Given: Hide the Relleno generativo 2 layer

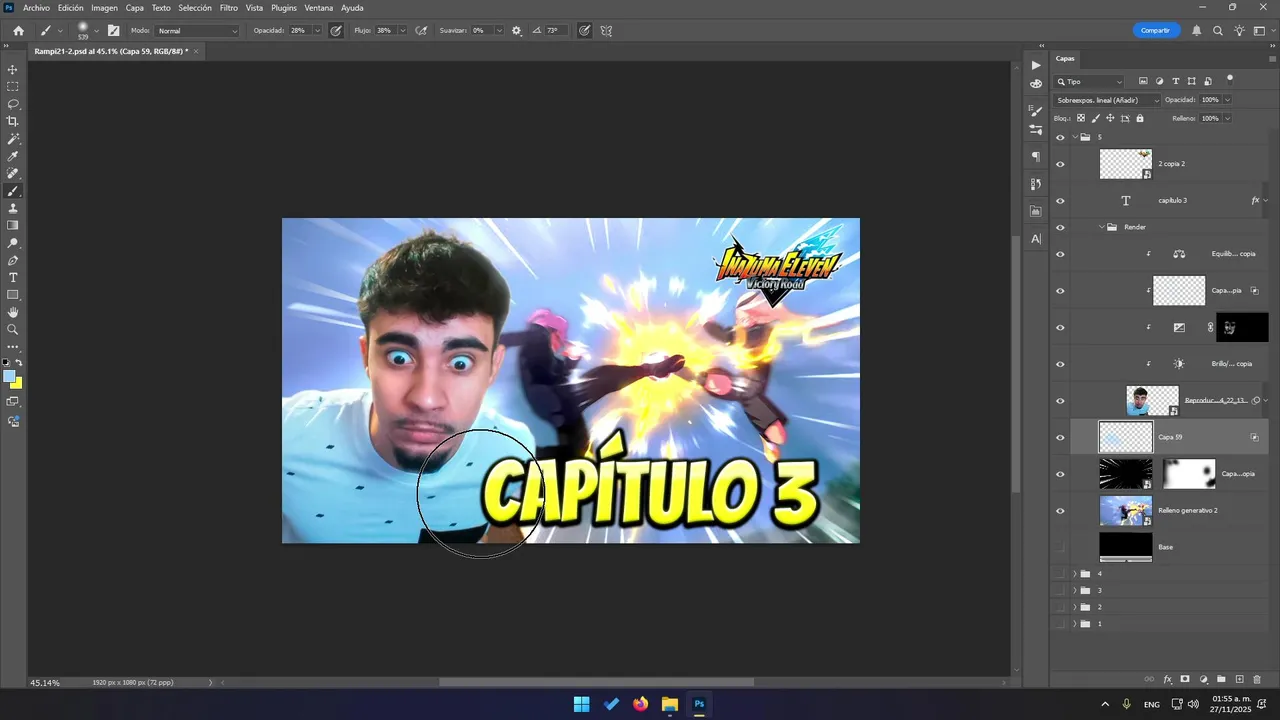Looking at the screenshot, I should coord(1060,510).
